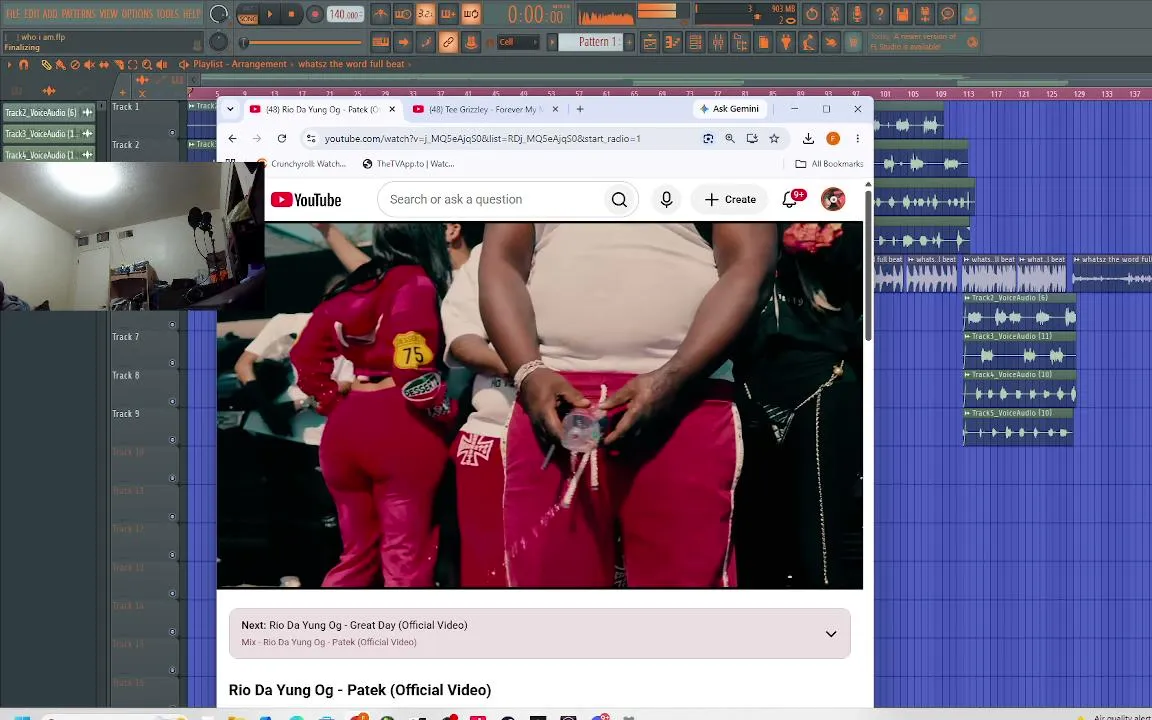Open the PATTERNS menu in FL Studio
This screenshot has width=1152, height=720.
pyautogui.click(x=79, y=14)
